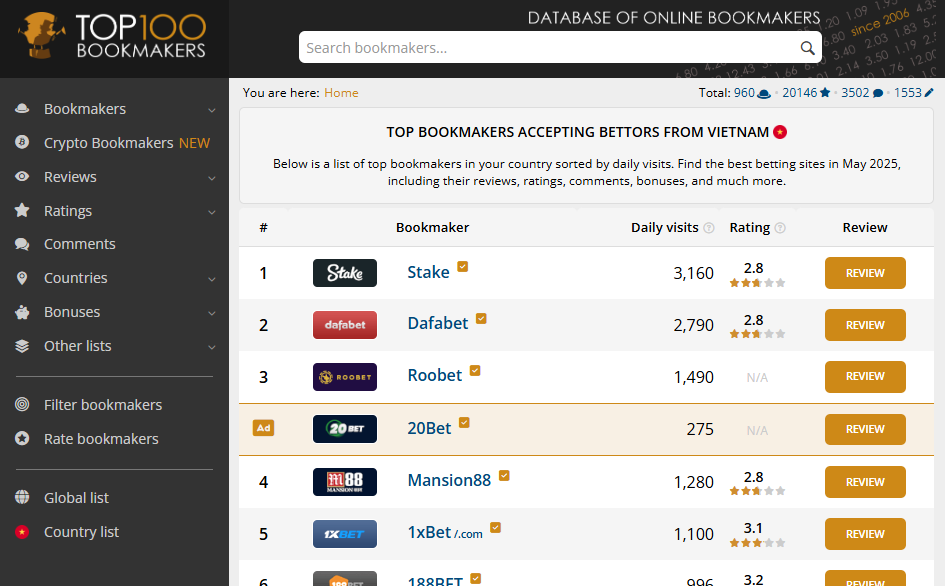Viewport: 945px width, 586px height.
Task: Click the total 960 bookmakers link
Action: tap(752, 93)
